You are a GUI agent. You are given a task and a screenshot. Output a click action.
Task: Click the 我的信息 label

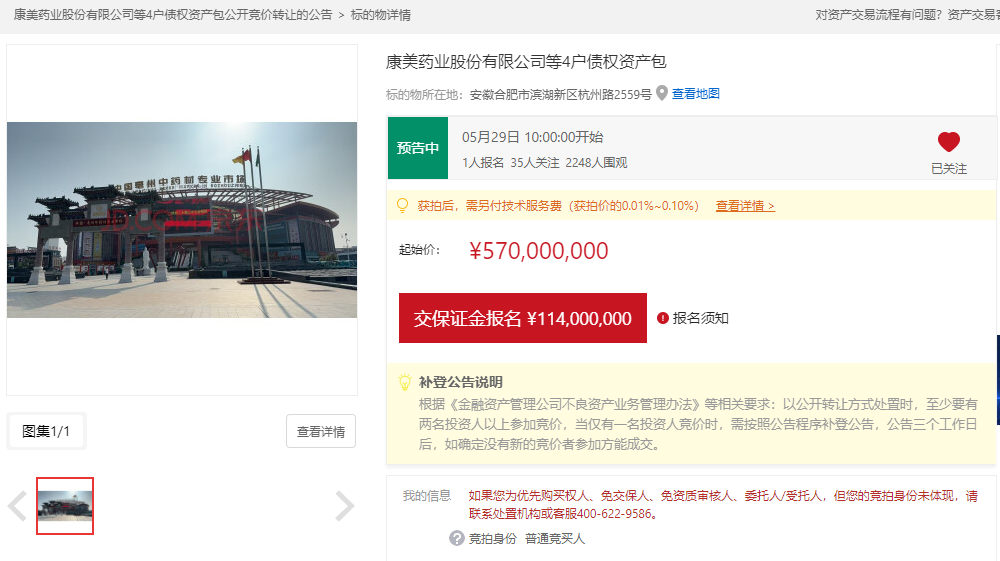[427, 495]
